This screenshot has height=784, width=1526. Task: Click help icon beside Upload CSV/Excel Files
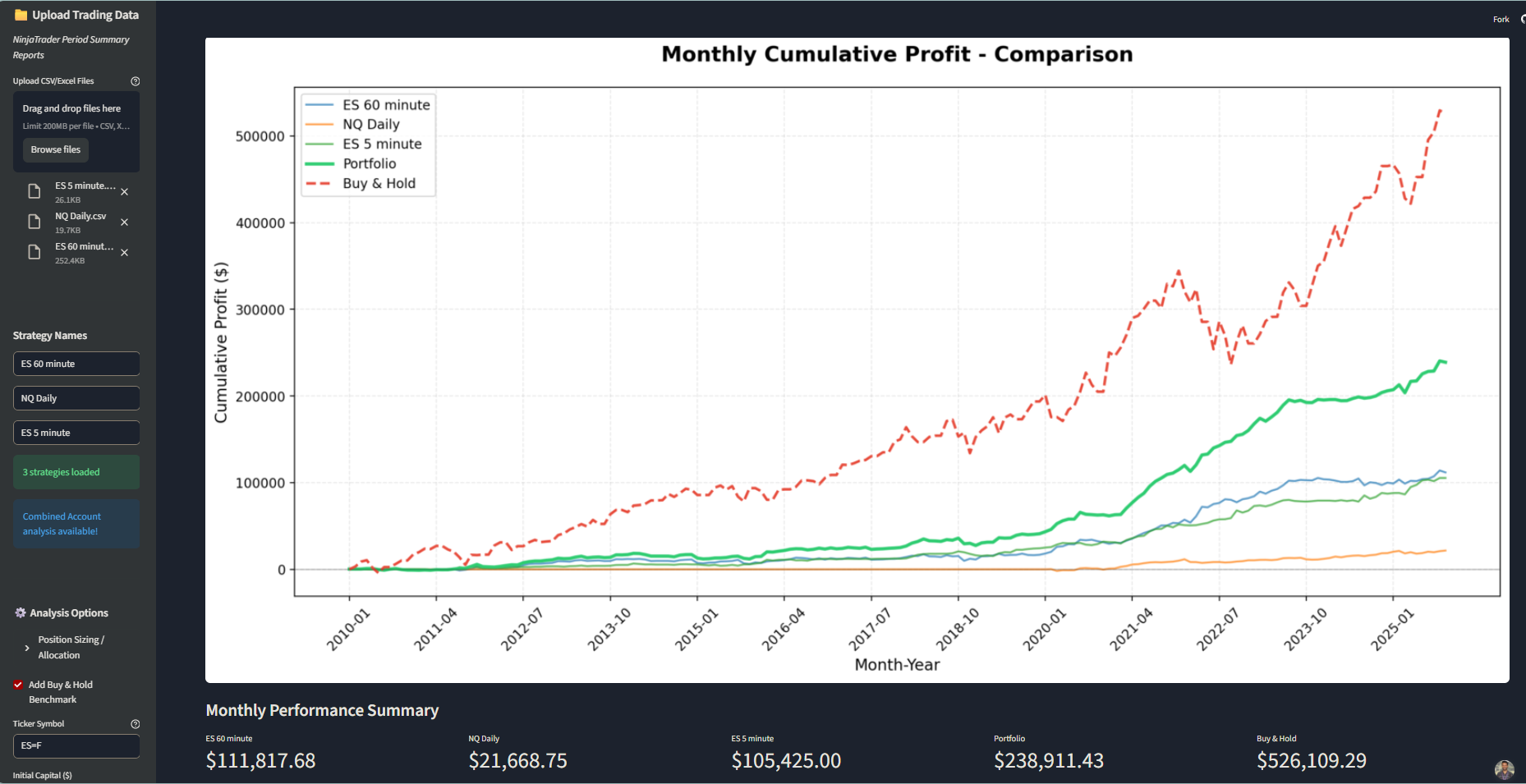(136, 81)
